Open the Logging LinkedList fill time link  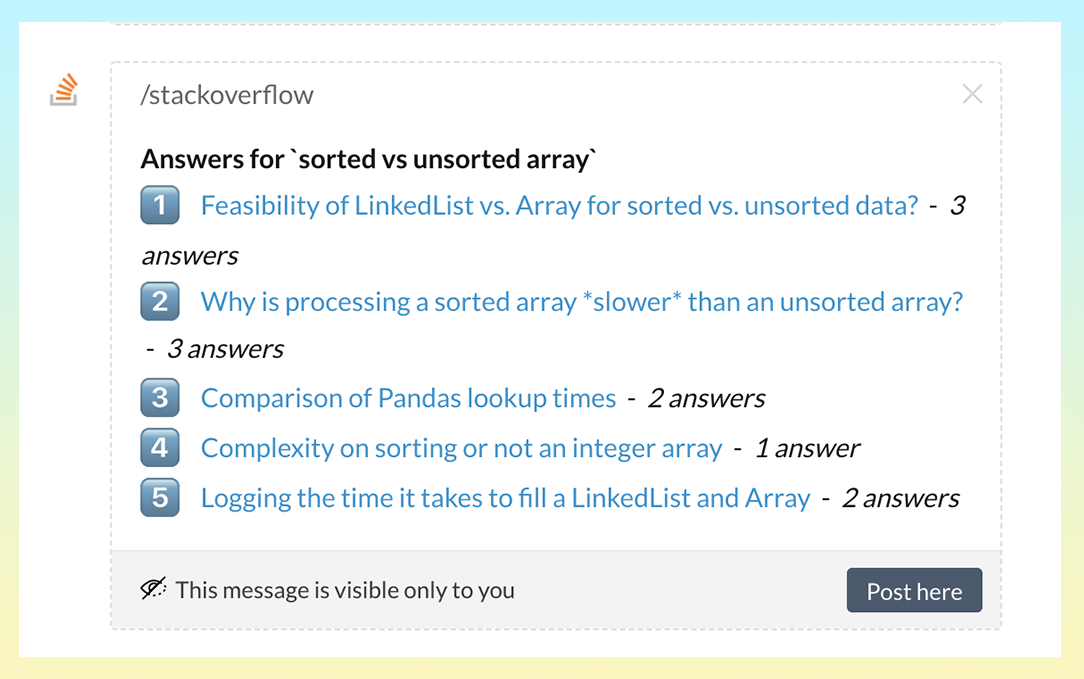pos(505,498)
